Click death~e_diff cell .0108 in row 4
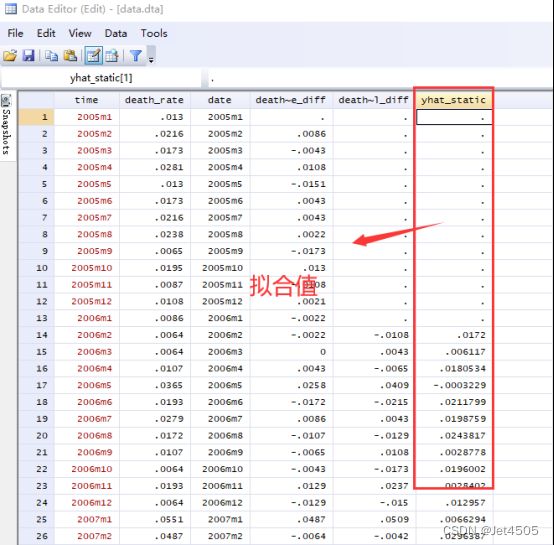This screenshot has height=545, width=554. point(291,167)
